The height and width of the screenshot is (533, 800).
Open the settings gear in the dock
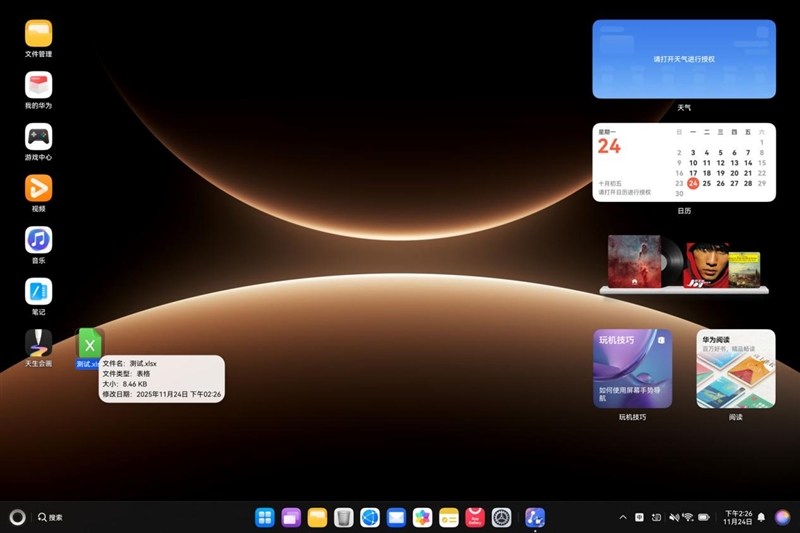click(501, 517)
